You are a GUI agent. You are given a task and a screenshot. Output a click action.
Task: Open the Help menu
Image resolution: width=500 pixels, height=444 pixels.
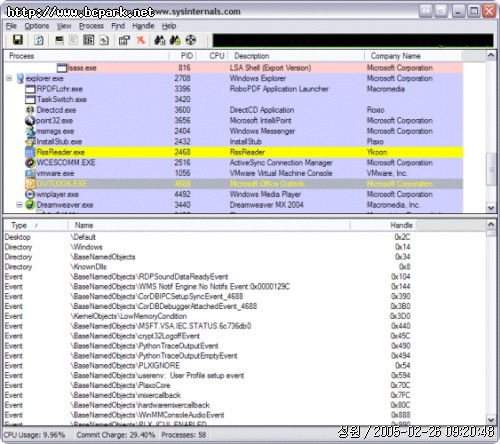(169, 26)
